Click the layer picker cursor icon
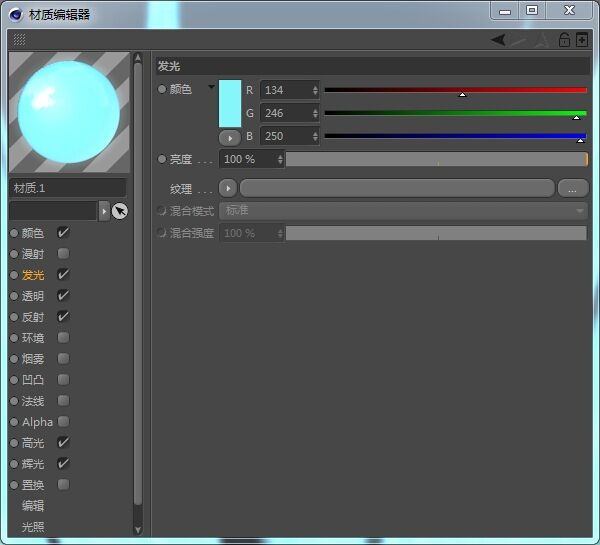The width and height of the screenshot is (600, 545). [120, 211]
